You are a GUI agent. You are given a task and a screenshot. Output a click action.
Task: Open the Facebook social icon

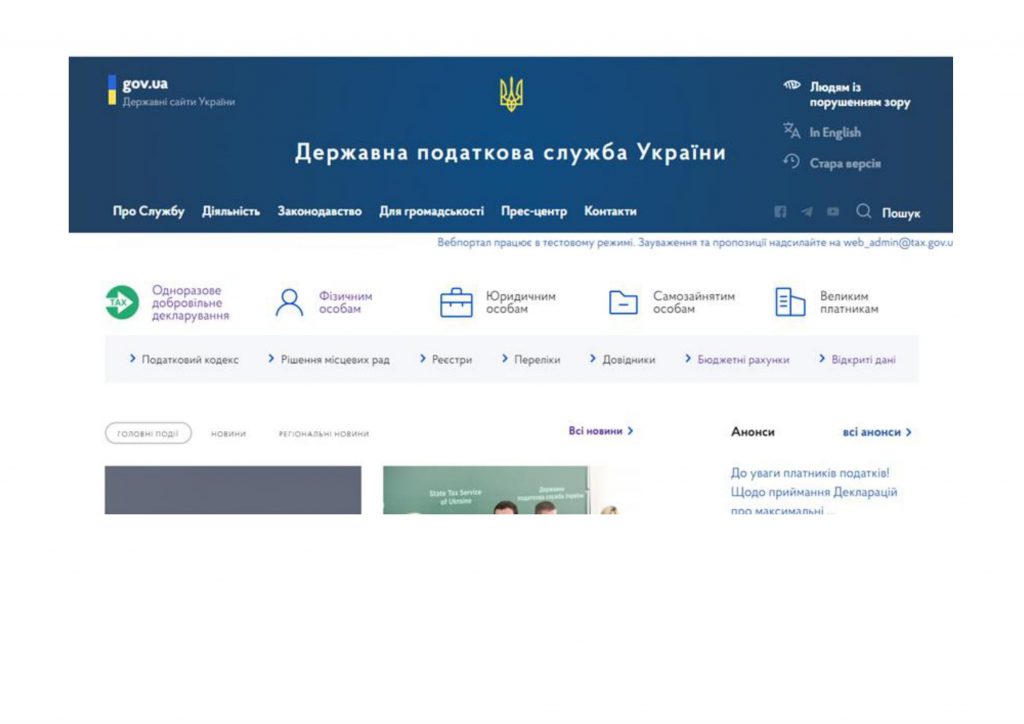click(780, 212)
